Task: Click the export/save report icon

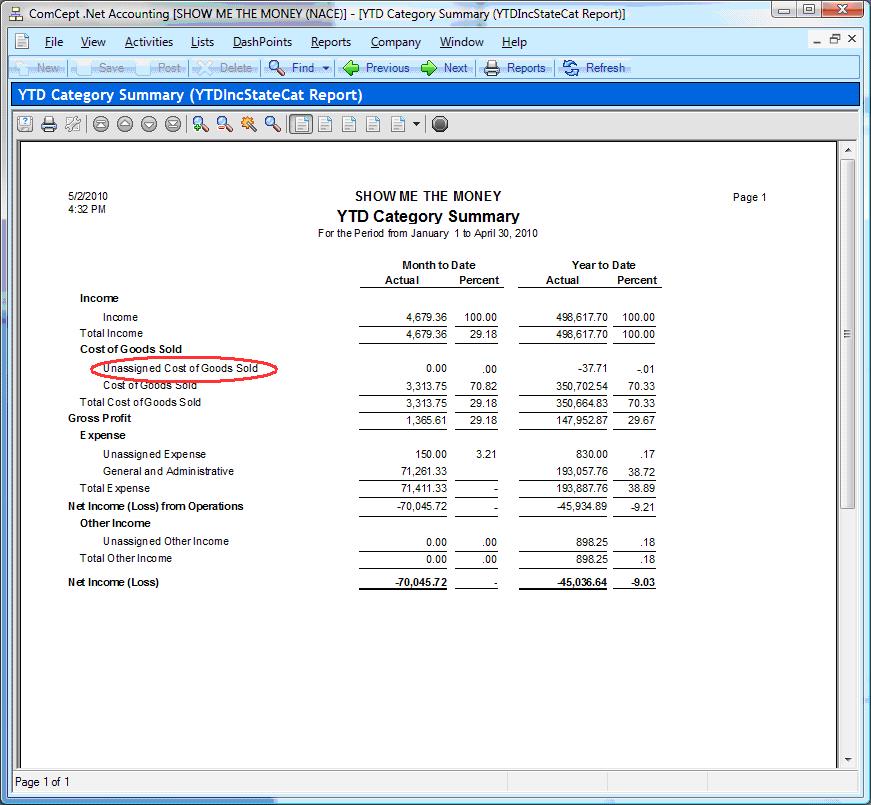Action: (24, 124)
